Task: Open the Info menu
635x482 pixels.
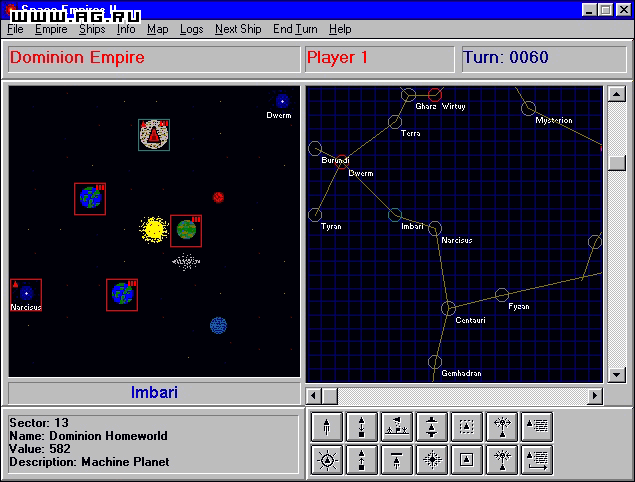Action: pyautogui.click(x=126, y=29)
